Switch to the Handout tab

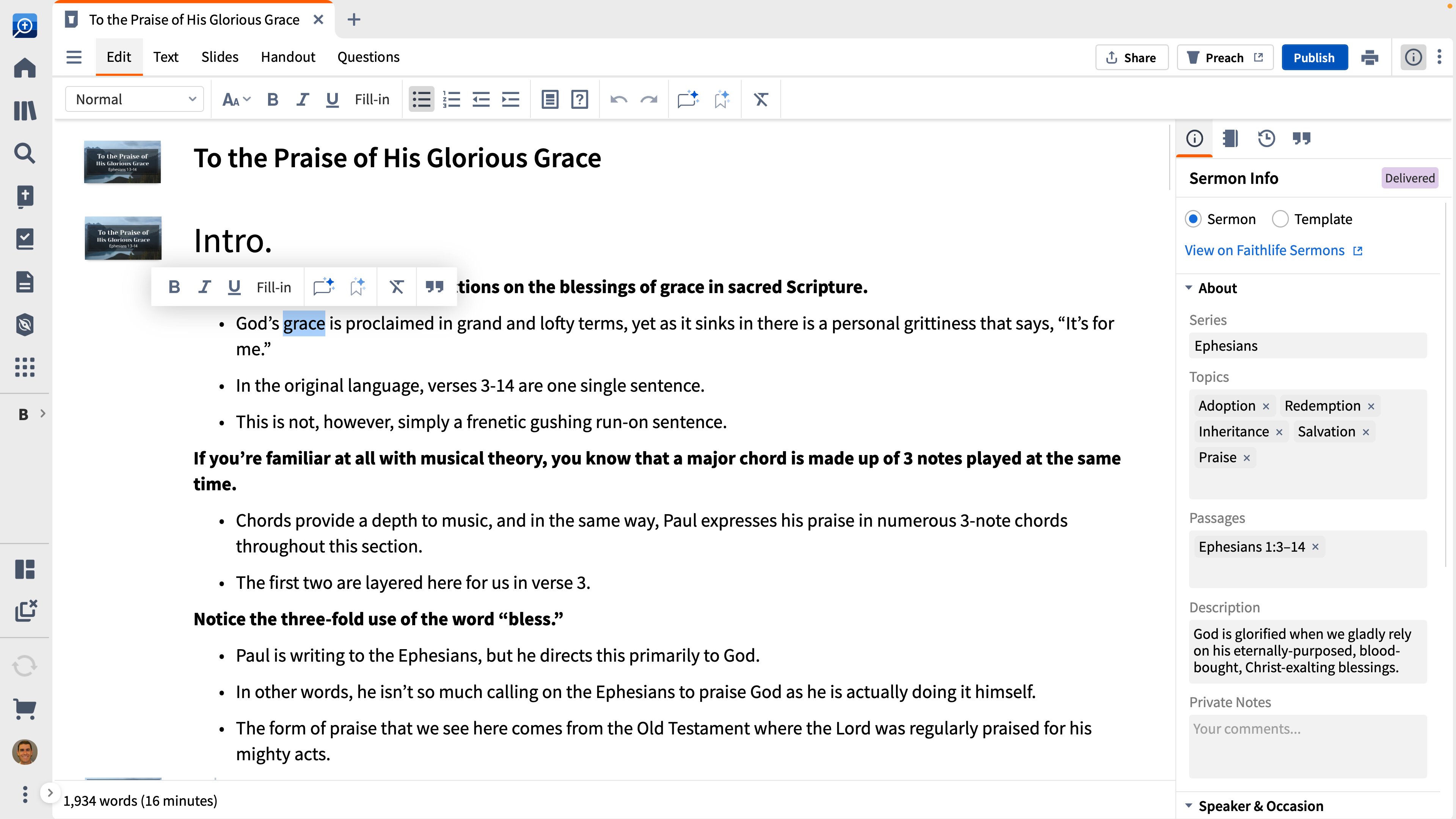click(x=288, y=57)
